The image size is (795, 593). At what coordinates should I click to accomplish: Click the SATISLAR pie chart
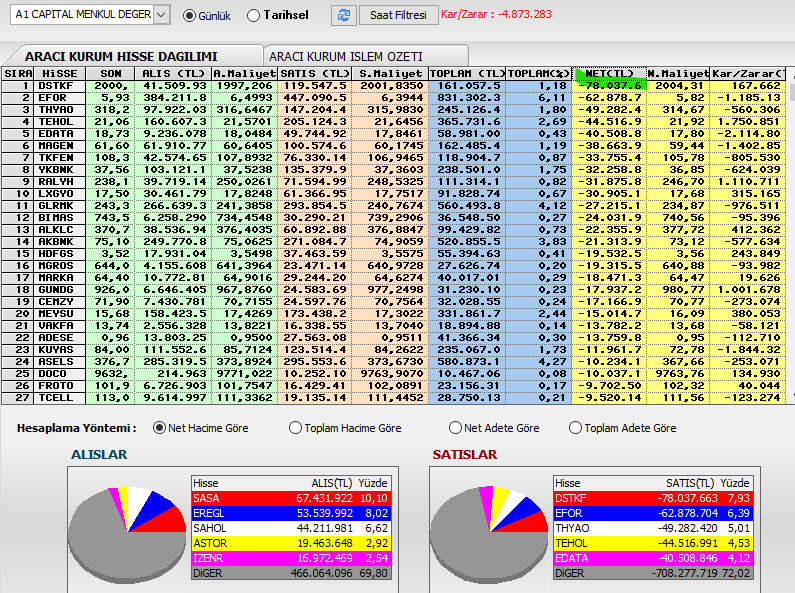tap(489, 533)
